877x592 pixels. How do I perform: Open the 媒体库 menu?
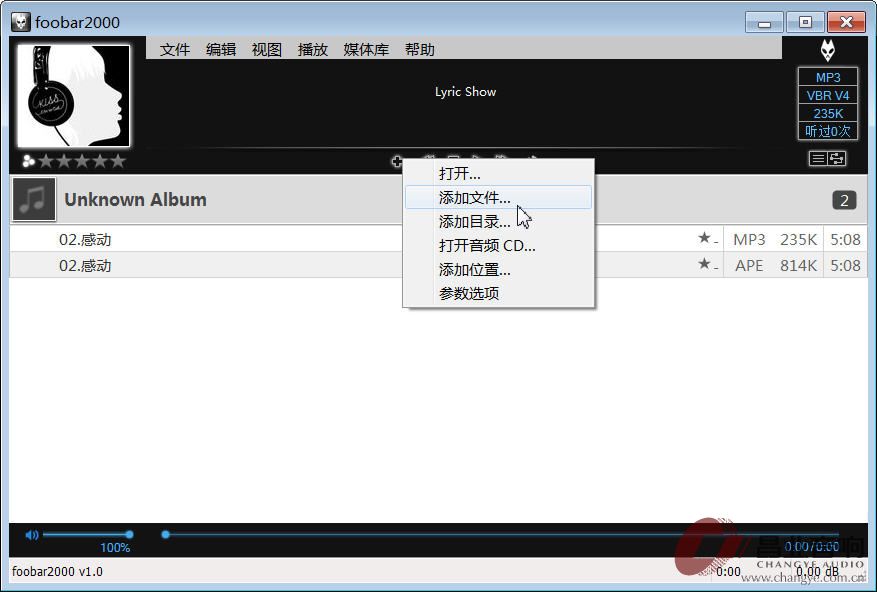366,50
